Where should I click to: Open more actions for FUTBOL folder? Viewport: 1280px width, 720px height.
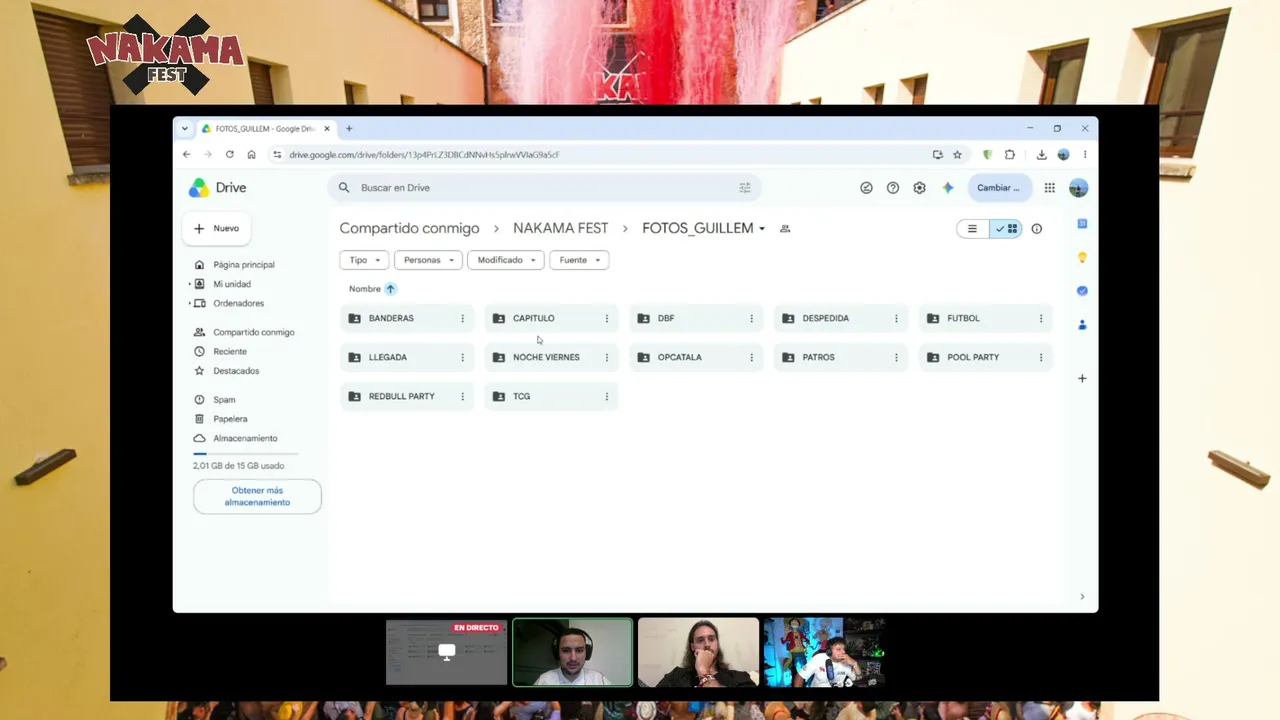[1041, 318]
